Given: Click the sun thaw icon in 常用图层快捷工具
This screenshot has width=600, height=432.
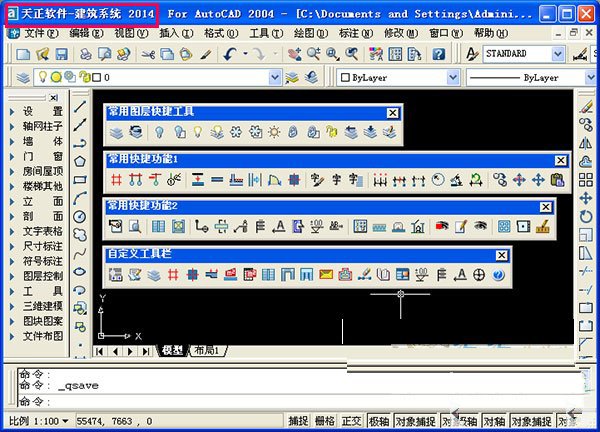Looking at the screenshot, I should [274, 132].
